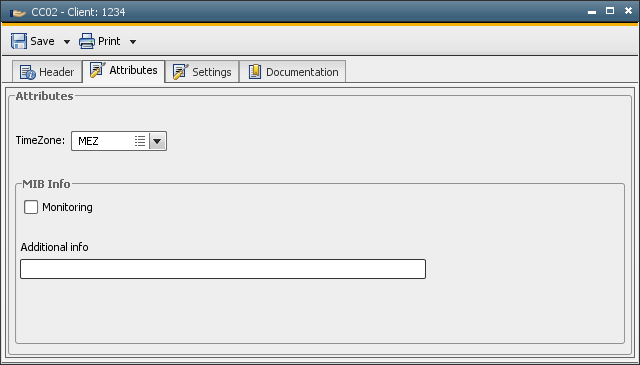Image resolution: width=640 pixels, height=365 pixels.
Task: Click the Save button label
Action: point(42,41)
